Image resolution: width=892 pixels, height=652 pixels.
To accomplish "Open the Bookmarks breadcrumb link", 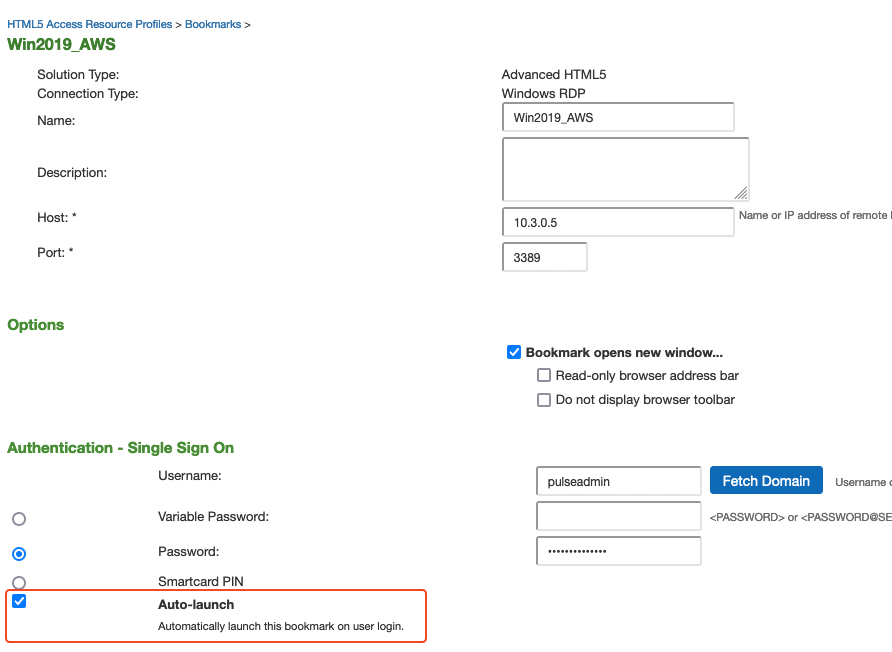I will tap(213, 23).
